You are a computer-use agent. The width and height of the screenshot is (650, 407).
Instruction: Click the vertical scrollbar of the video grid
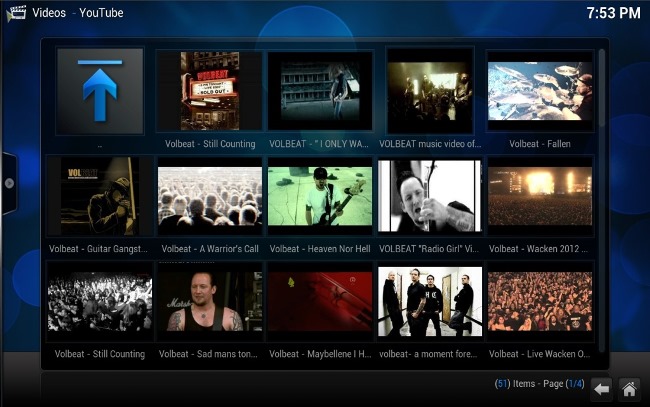(601, 201)
